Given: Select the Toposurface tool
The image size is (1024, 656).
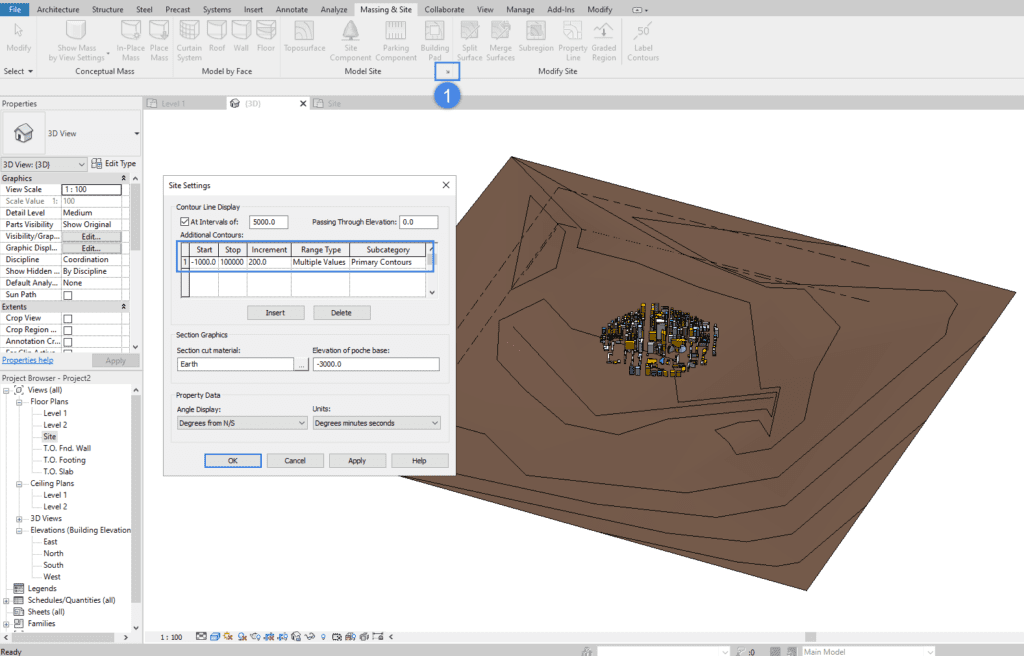Looking at the screenshot, I should 305,38.
